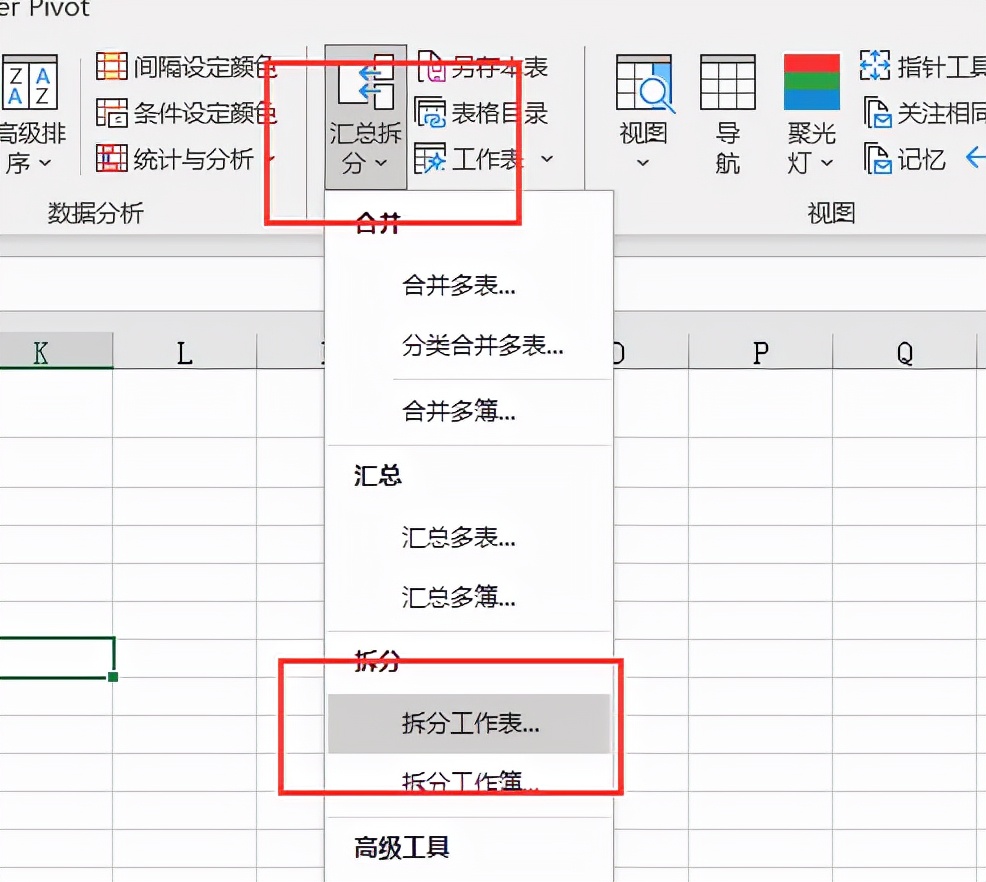Click the 导航 navigation grid icon
The height and width of the screenshot is (882, 986).
point(728,82)
